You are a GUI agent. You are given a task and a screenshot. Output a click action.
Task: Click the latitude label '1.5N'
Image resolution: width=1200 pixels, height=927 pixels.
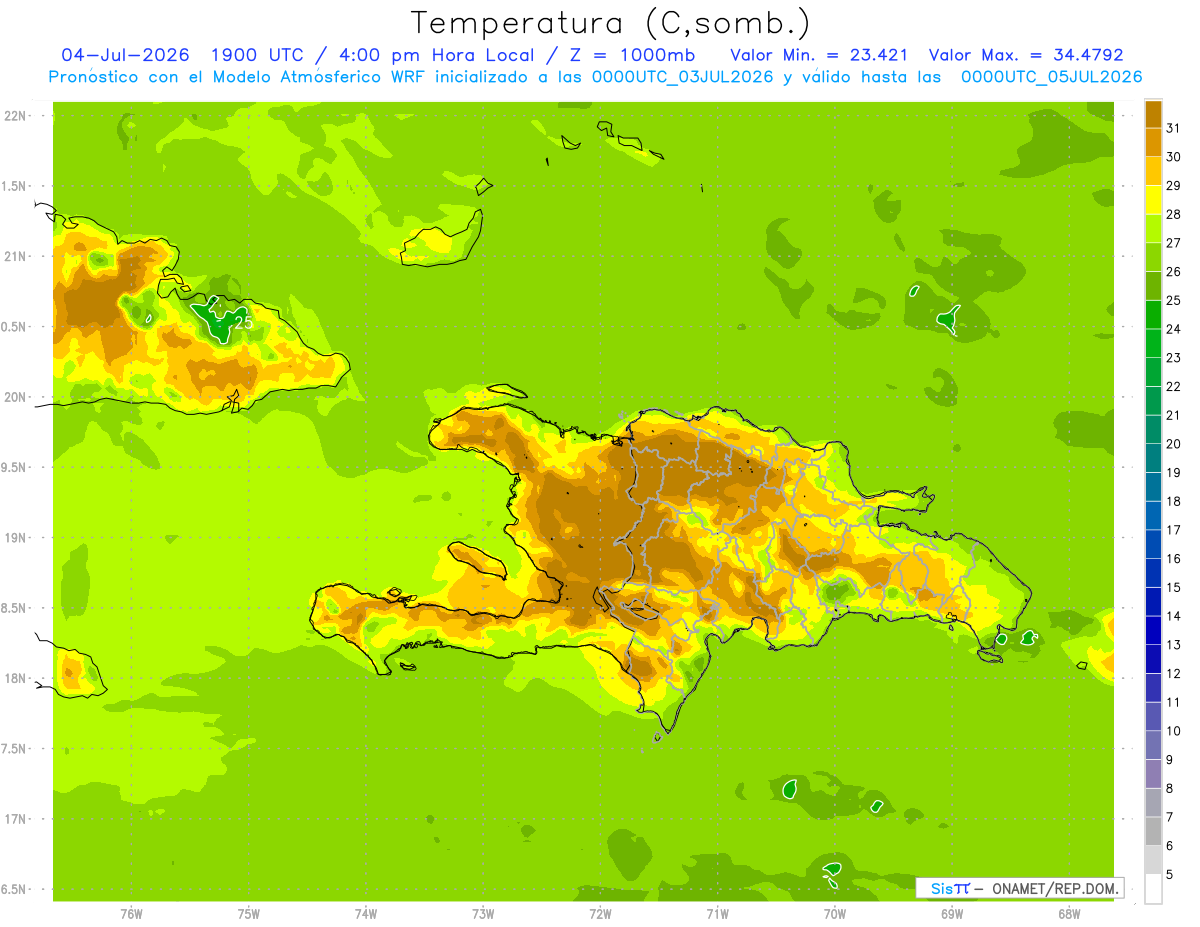(13, 186)
